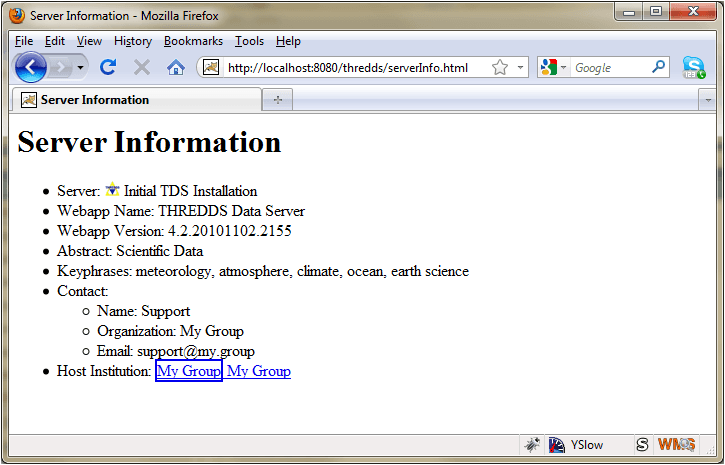Click the first My Group host link

(x=189, y=371)
